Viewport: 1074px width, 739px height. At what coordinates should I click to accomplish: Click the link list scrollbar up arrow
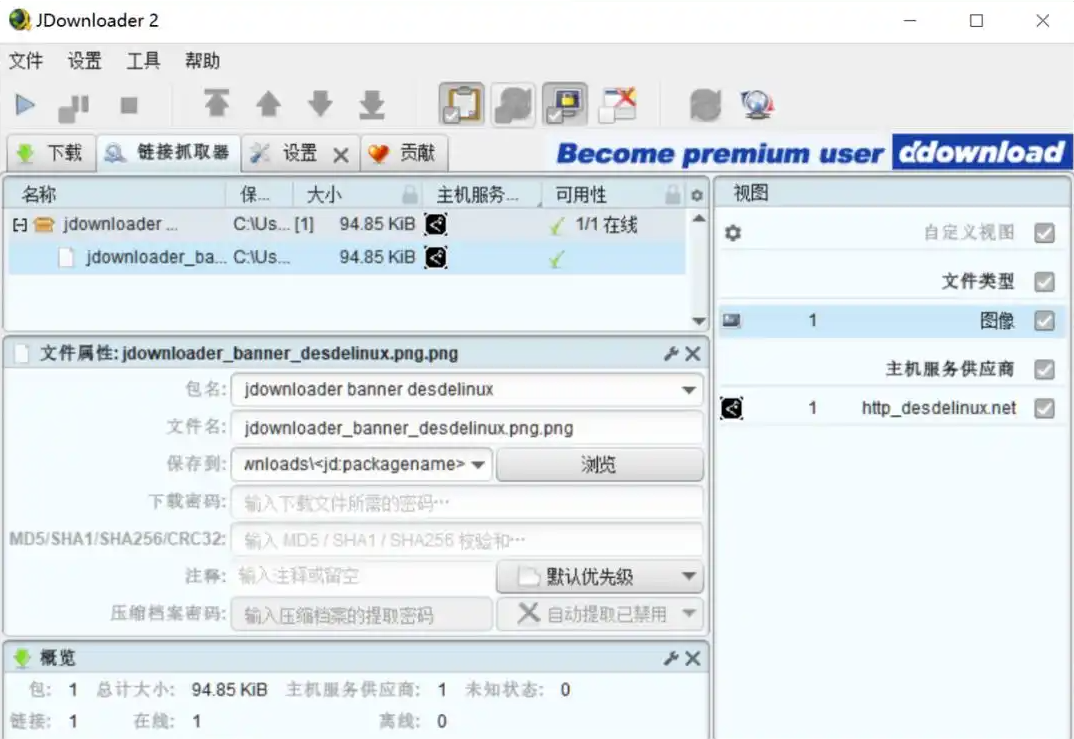point(699,218)
